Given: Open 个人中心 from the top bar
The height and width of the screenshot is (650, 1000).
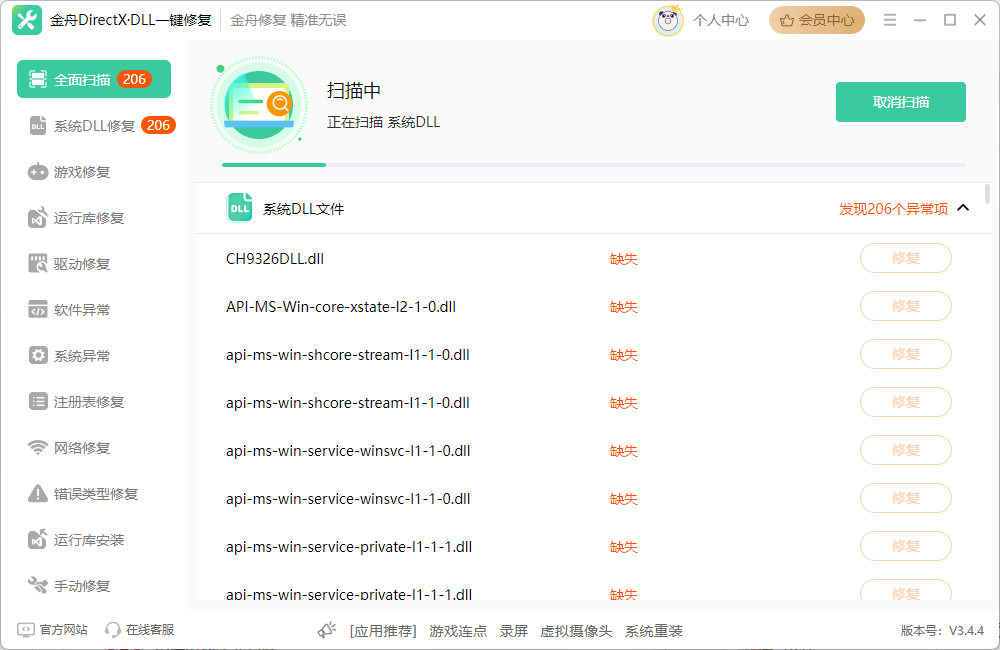Looking at the screenshot, I should coord(720,19).
